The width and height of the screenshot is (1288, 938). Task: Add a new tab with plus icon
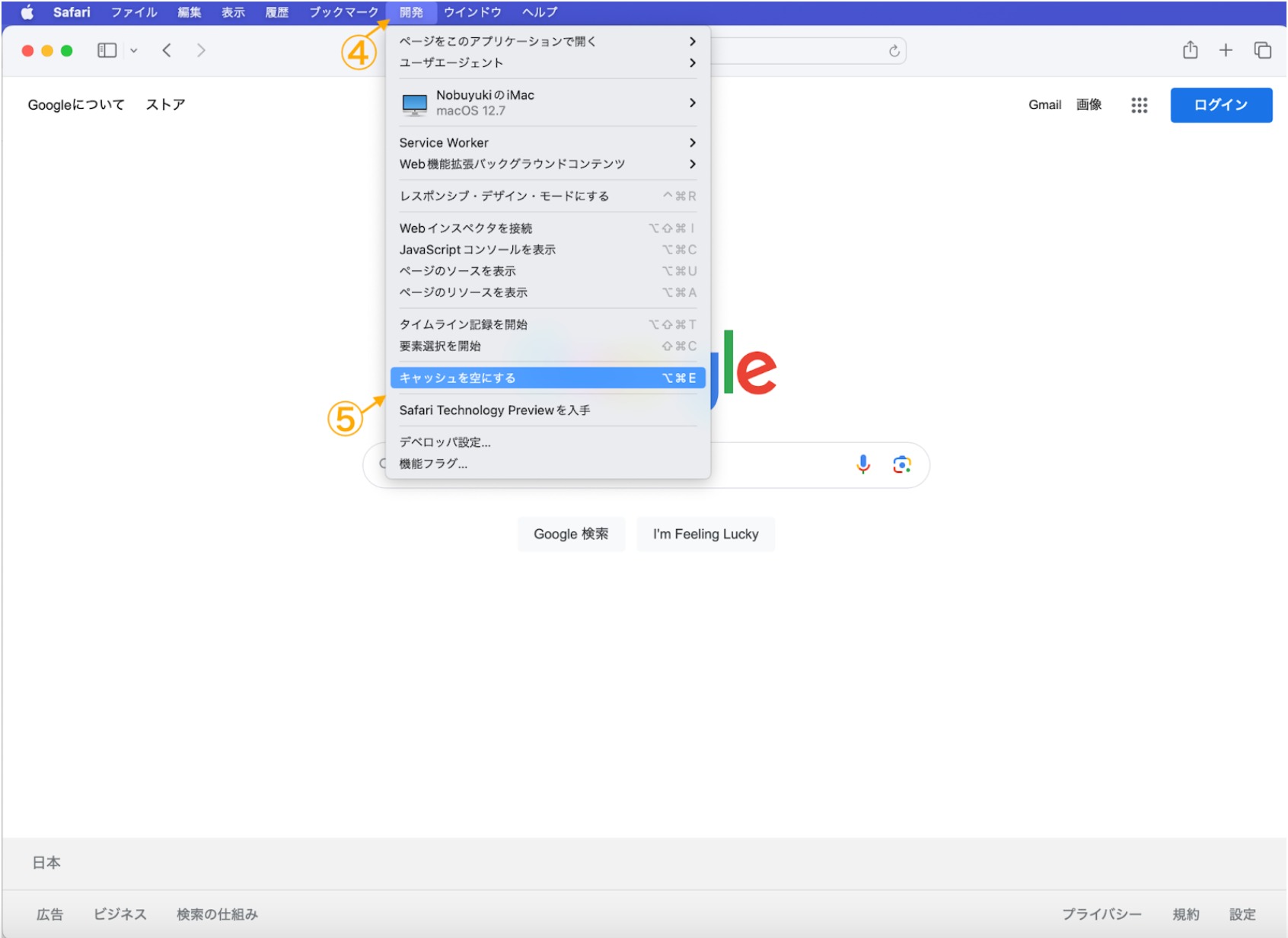1226,50
